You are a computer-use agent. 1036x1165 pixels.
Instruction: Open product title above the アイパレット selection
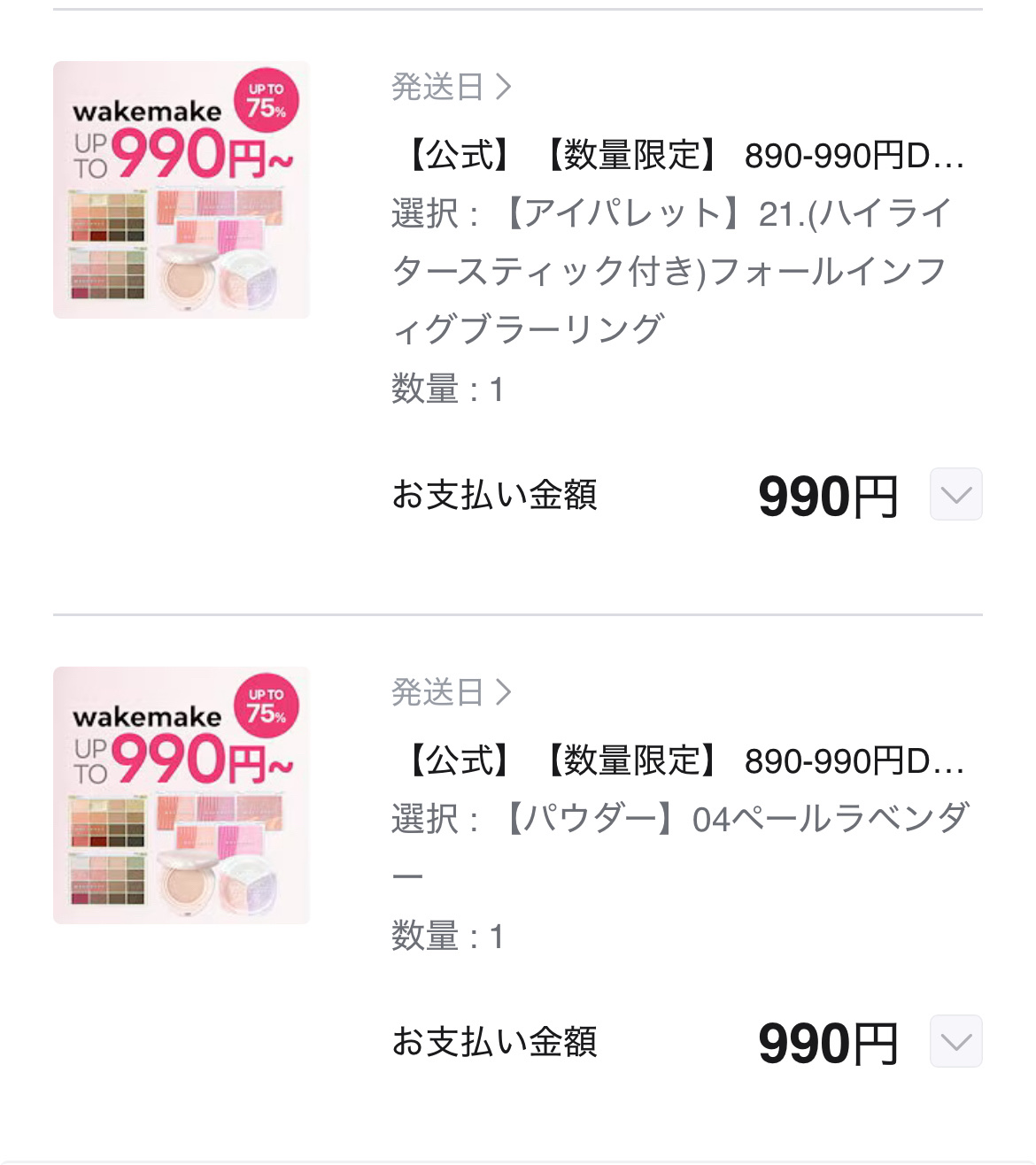point(682,156)
